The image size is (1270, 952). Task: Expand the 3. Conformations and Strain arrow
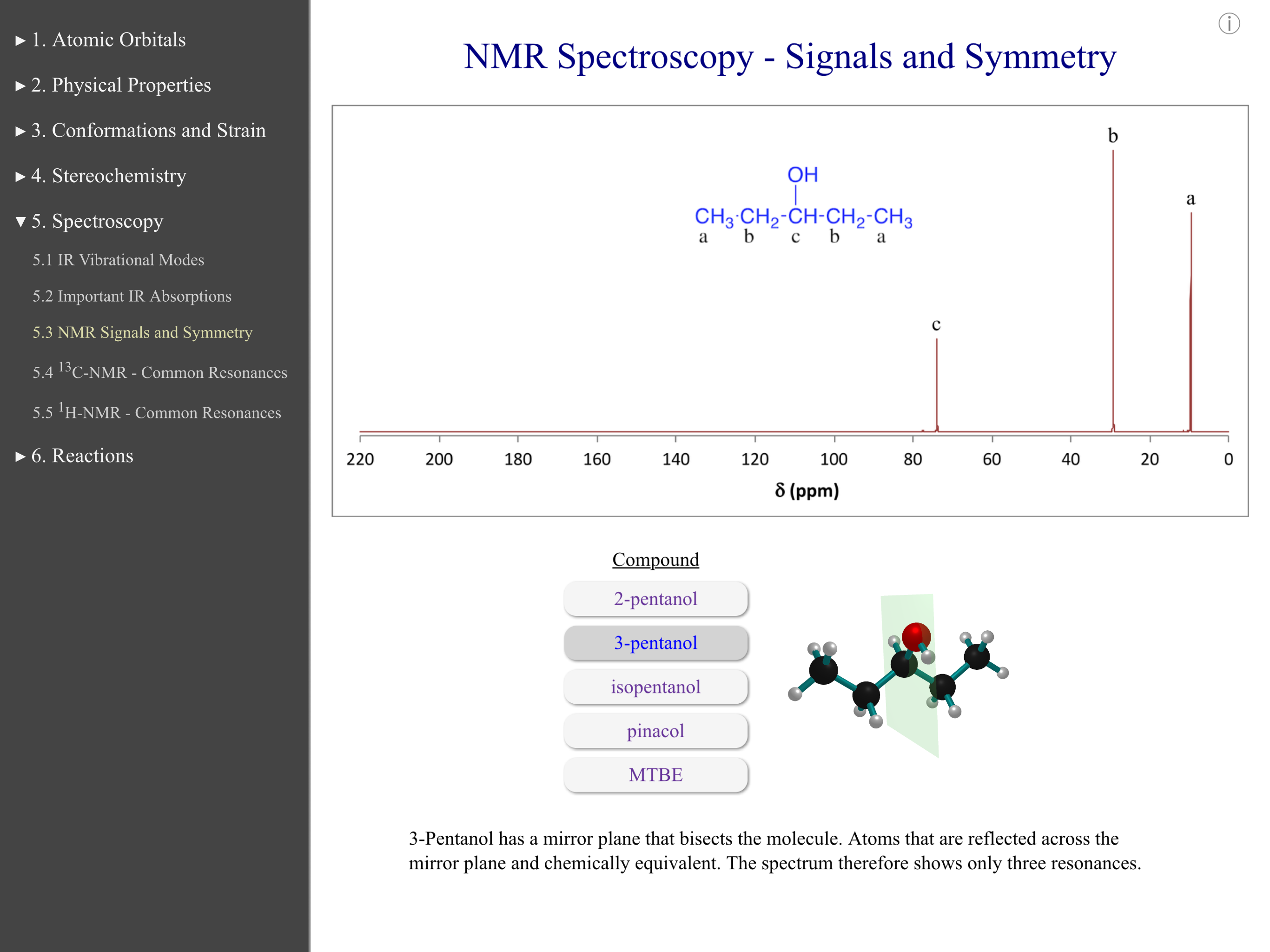pyautogui.click(x=20, y=132)
